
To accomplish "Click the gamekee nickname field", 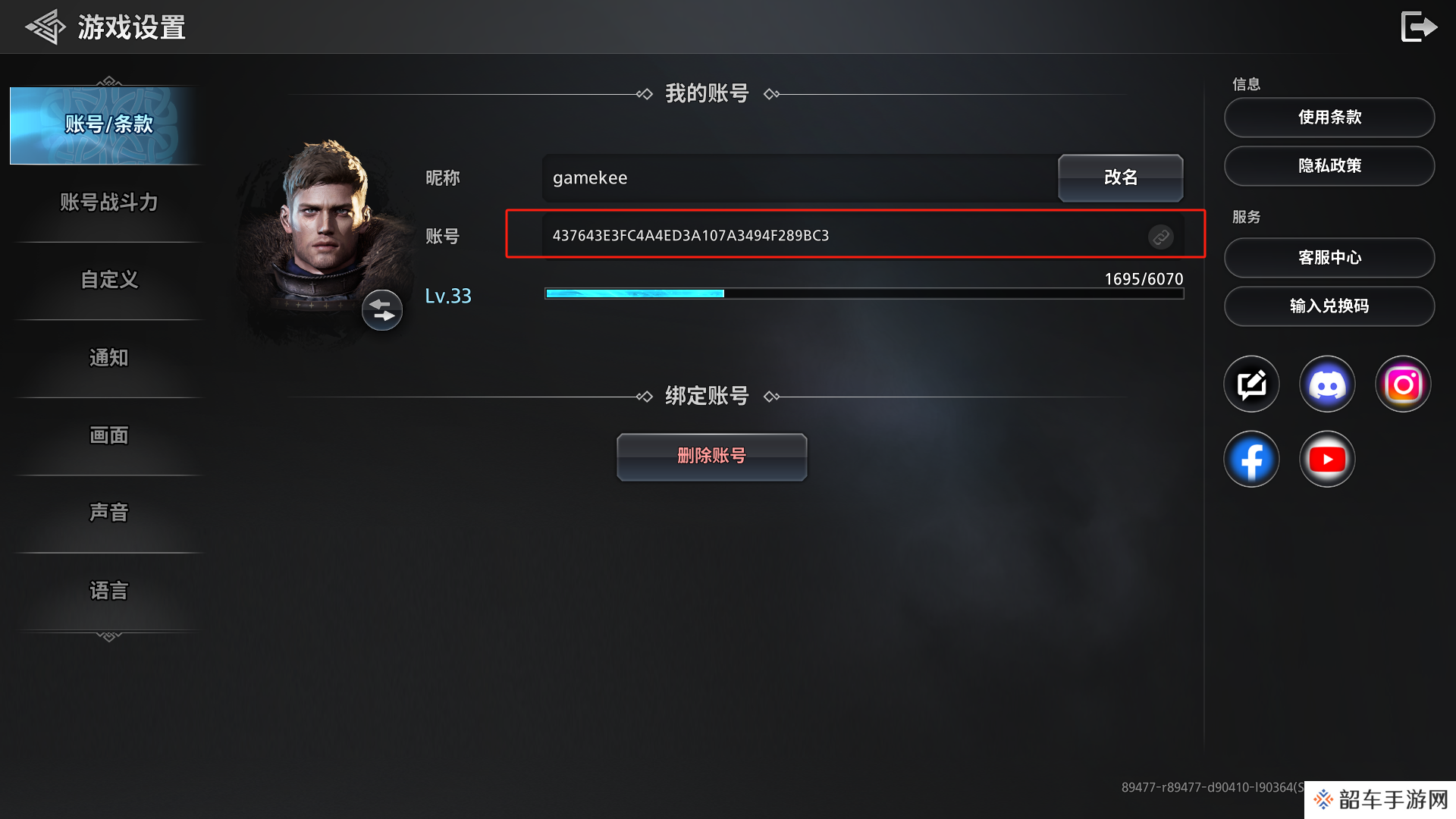I will (800, 178).
